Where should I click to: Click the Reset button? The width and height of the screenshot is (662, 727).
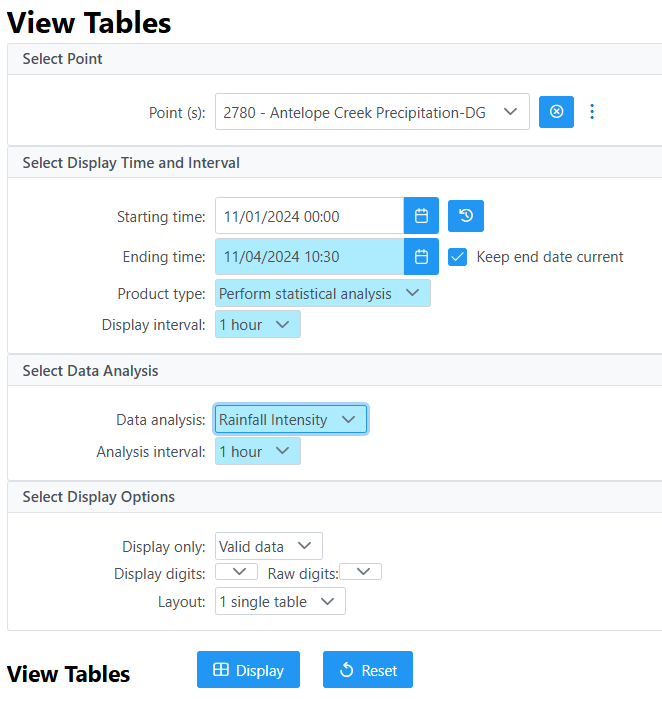pos(368,670)
